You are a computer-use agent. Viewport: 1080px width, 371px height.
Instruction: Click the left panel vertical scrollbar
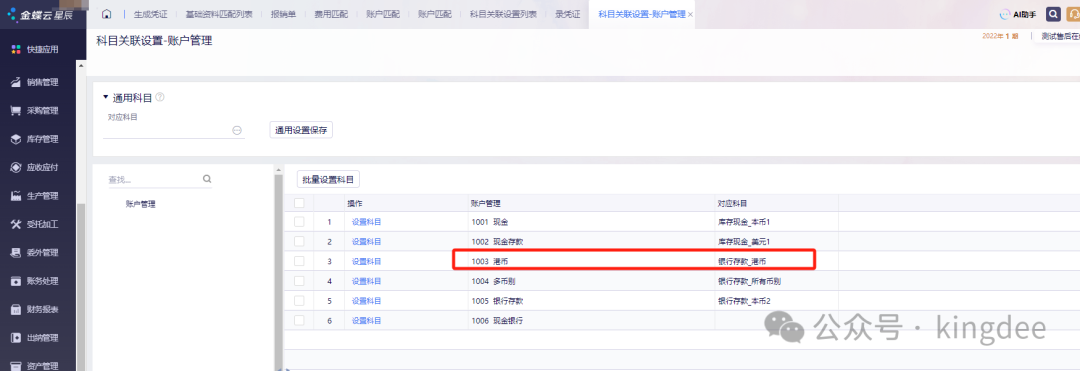[x=278, y=268]
